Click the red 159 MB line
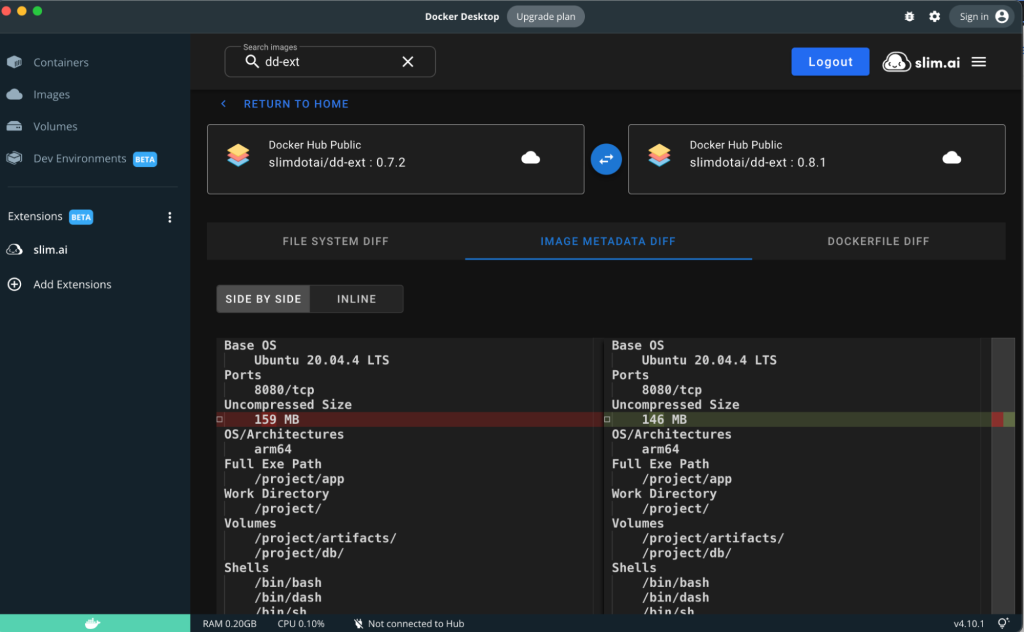Image resolution: width=1024 pixels, height=632 pixels. point(409,419)
